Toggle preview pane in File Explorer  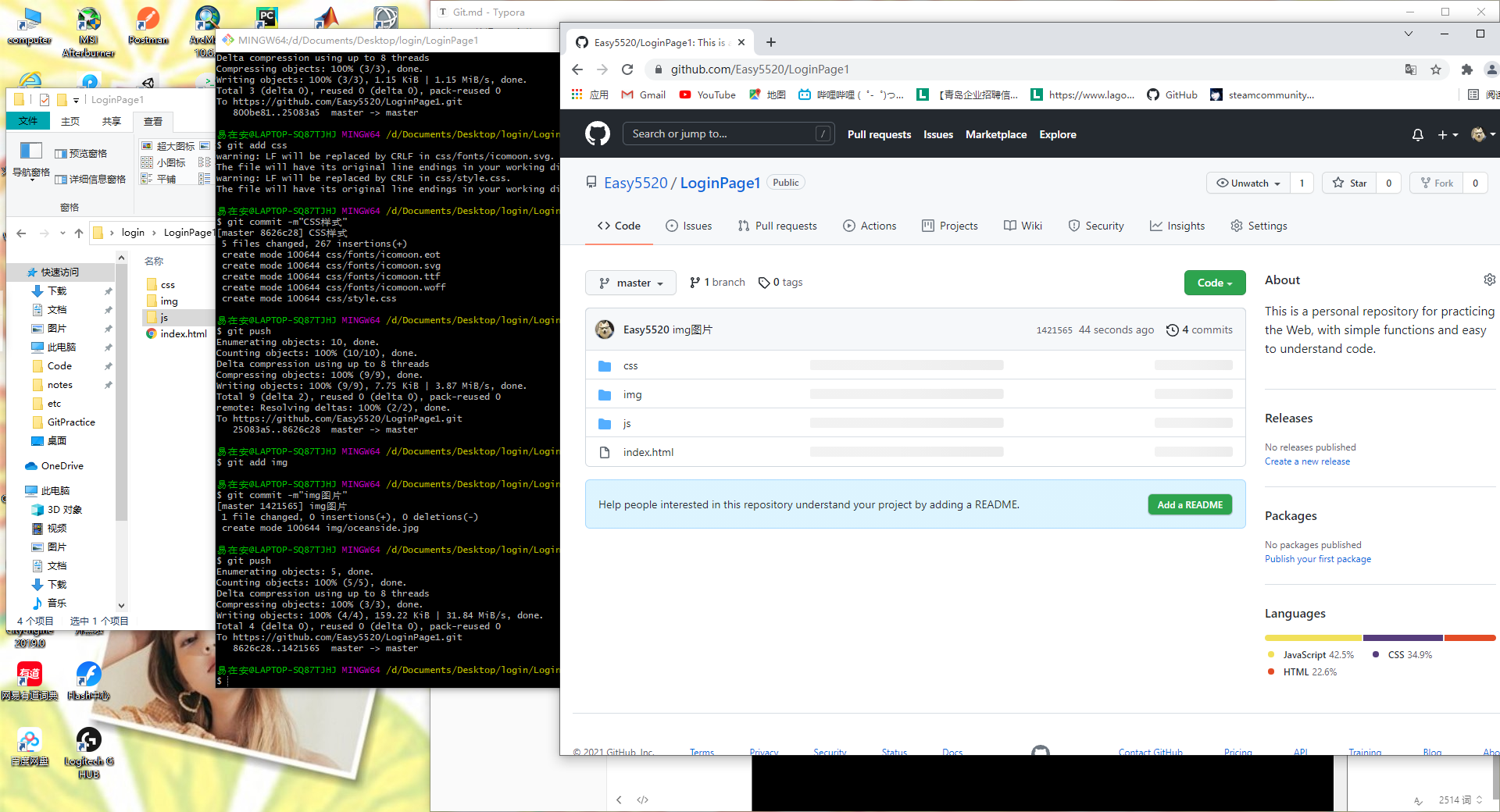tap(81, 153)
